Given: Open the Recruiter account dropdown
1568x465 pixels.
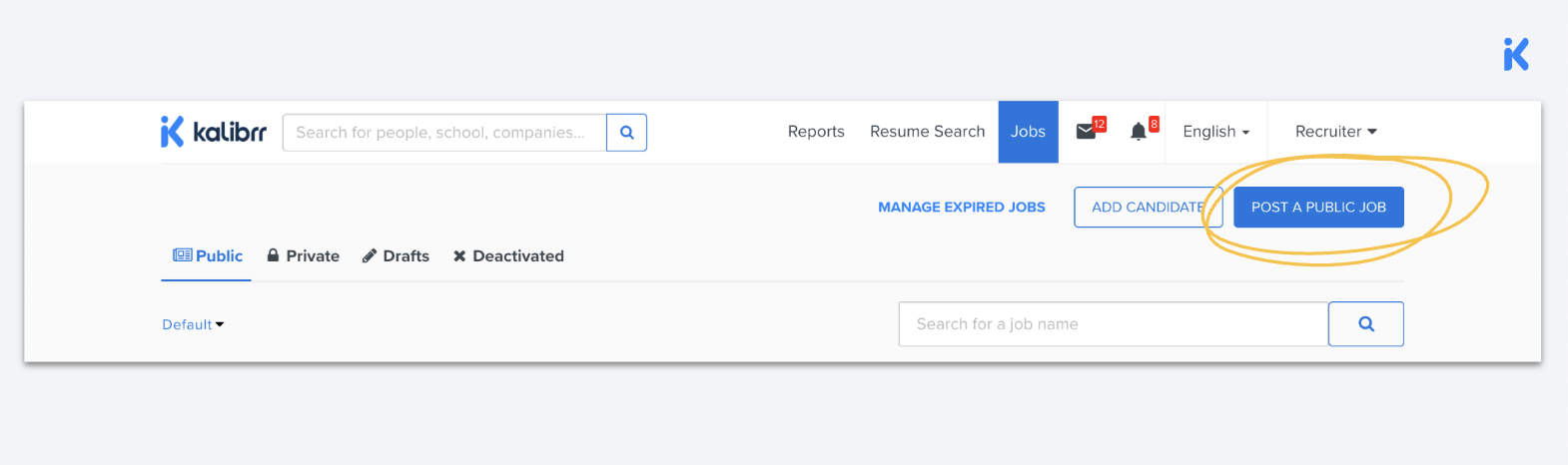Looking at the screenshot, I should (x=1335, y=132).
